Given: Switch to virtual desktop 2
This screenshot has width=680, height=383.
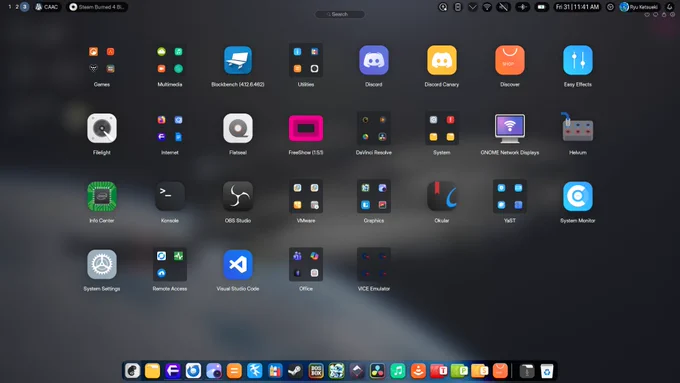Looking at the screenshot, I should pyautogui.click(x=17, y=7).
